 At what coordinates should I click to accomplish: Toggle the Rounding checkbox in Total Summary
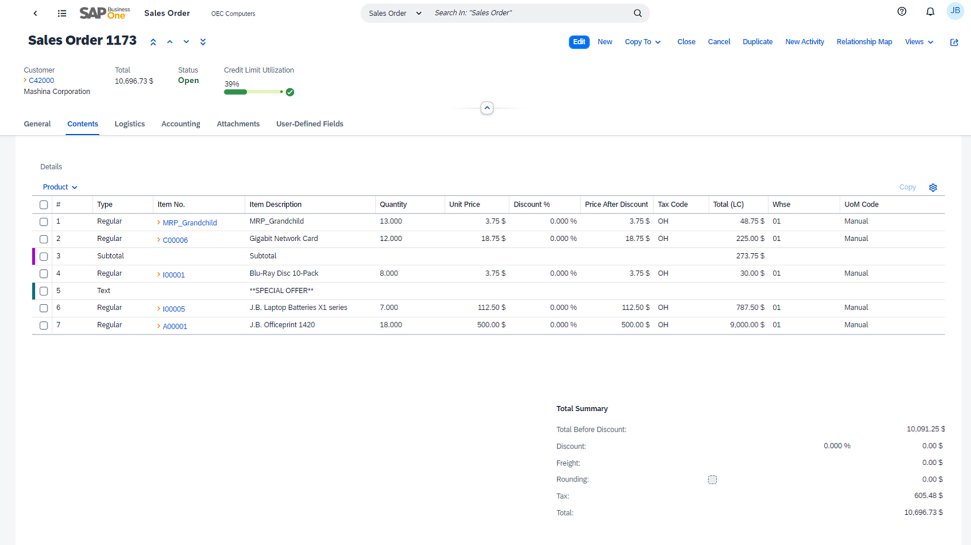pos(712,480)
